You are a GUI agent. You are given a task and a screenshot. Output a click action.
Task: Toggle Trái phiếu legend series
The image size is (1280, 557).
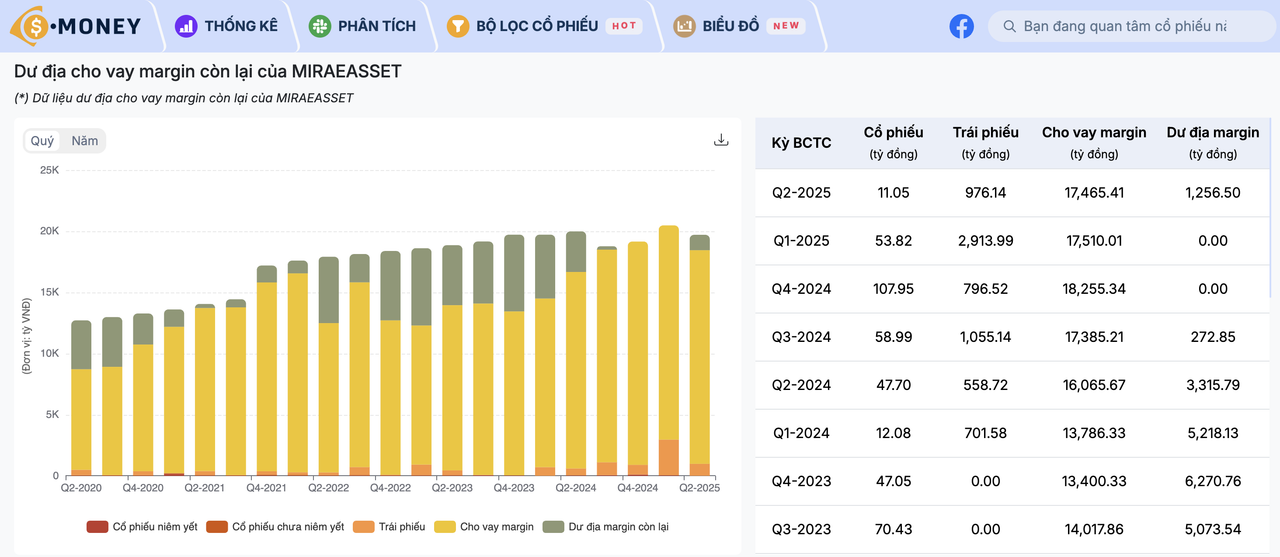pos(389,526)
